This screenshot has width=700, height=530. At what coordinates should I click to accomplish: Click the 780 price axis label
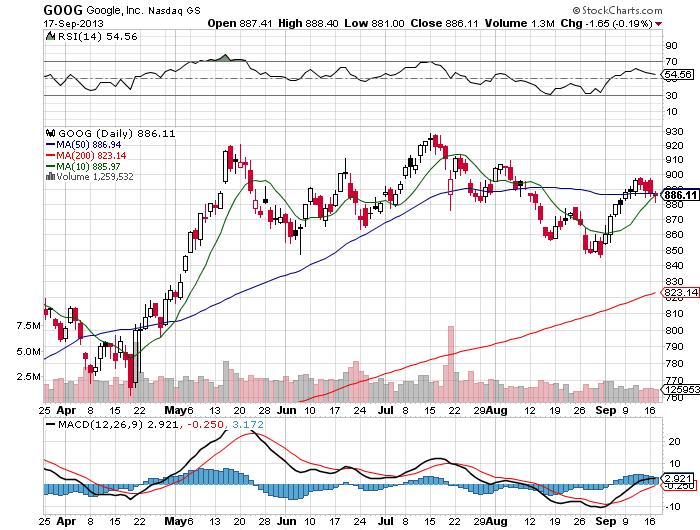(674, 363)
